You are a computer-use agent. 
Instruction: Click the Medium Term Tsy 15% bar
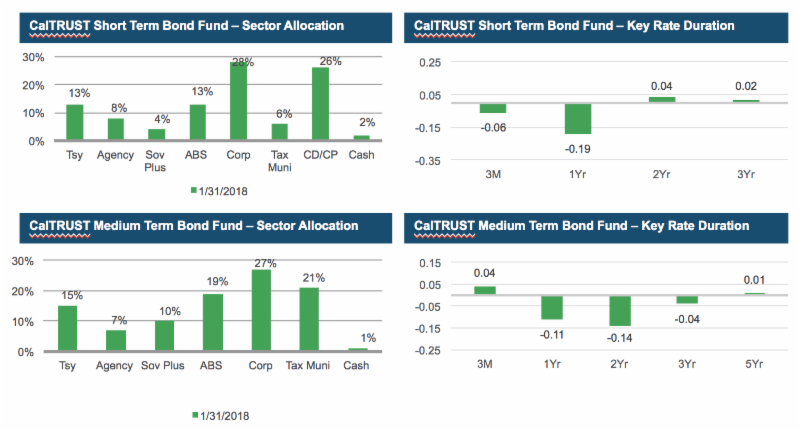pyautogui.click(x=67, y=329)
